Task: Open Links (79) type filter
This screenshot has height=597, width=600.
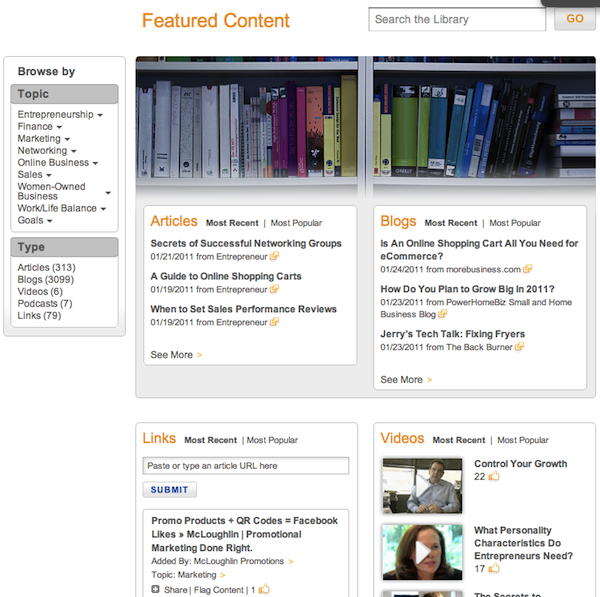Action: click(39, 315)
